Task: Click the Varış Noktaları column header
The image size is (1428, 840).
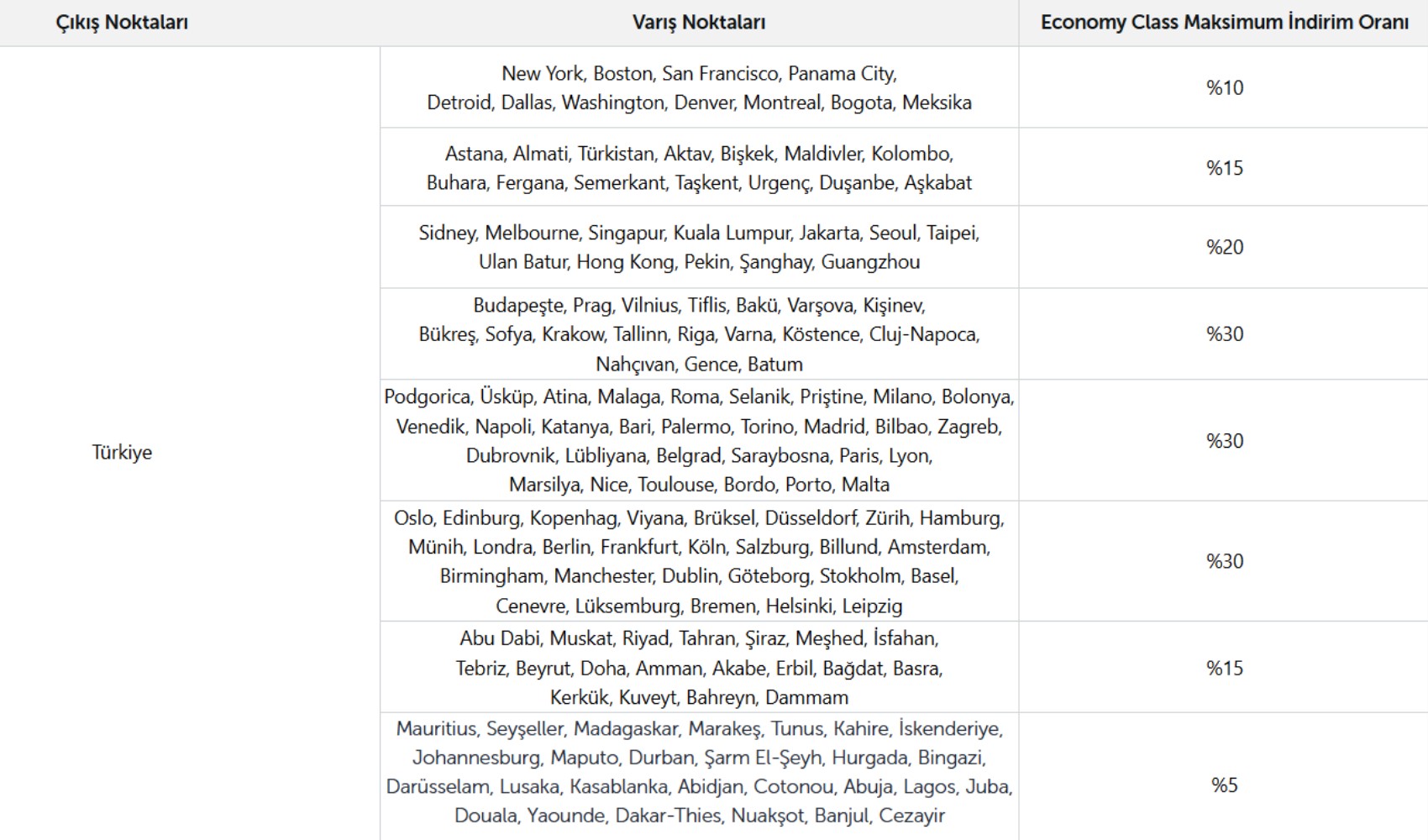Action: pyautogui.click(x=699, y=23)
